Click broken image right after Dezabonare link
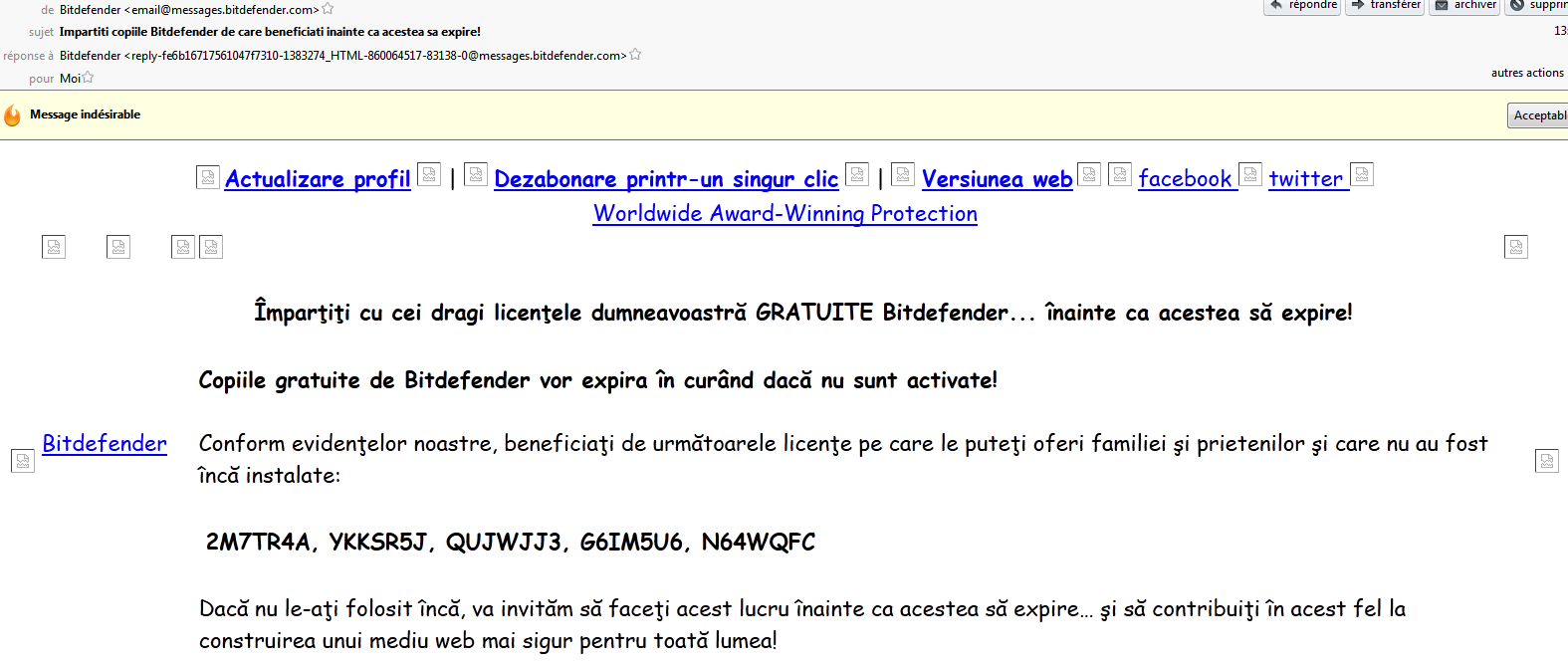 coord(857,174)
